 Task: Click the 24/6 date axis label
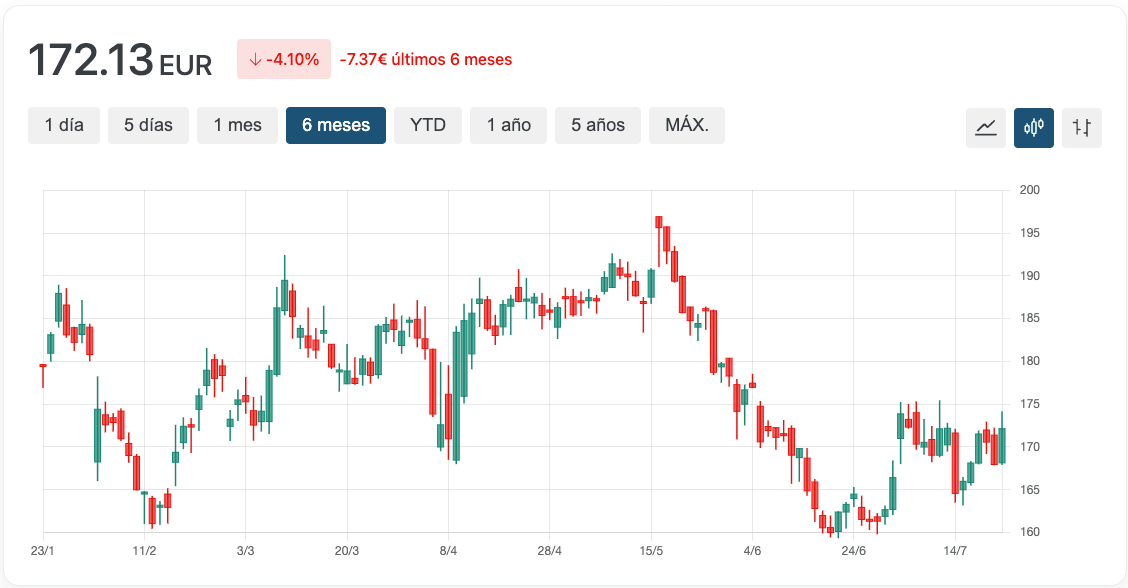point(854,551)
